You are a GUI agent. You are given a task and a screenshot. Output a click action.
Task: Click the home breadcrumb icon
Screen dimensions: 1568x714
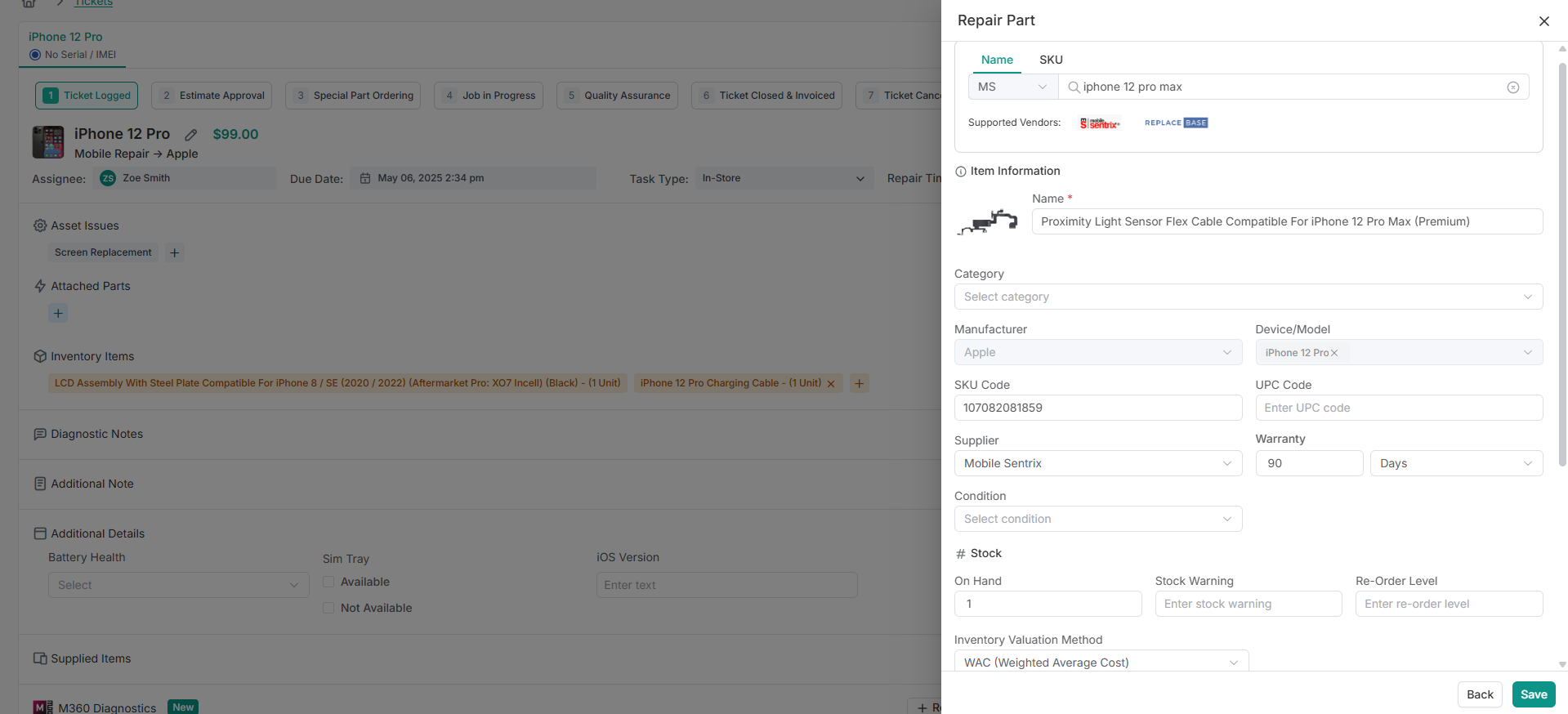[29, 3]
